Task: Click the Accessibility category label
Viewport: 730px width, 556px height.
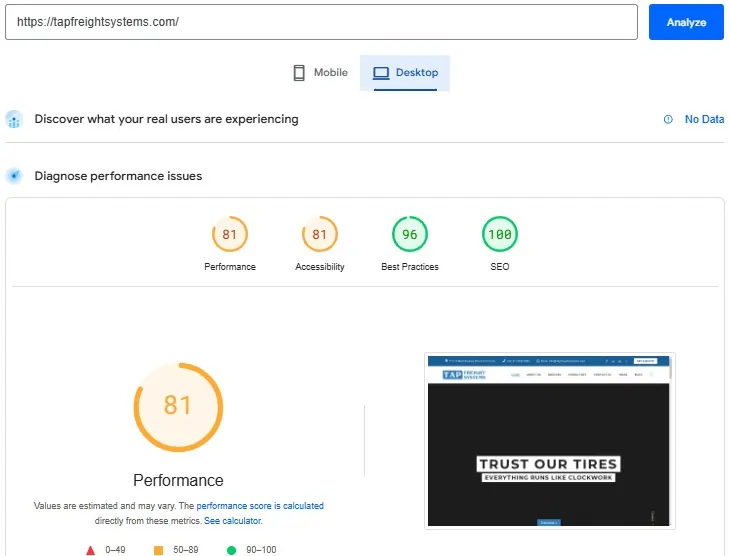Action: [x=320, y=267]
